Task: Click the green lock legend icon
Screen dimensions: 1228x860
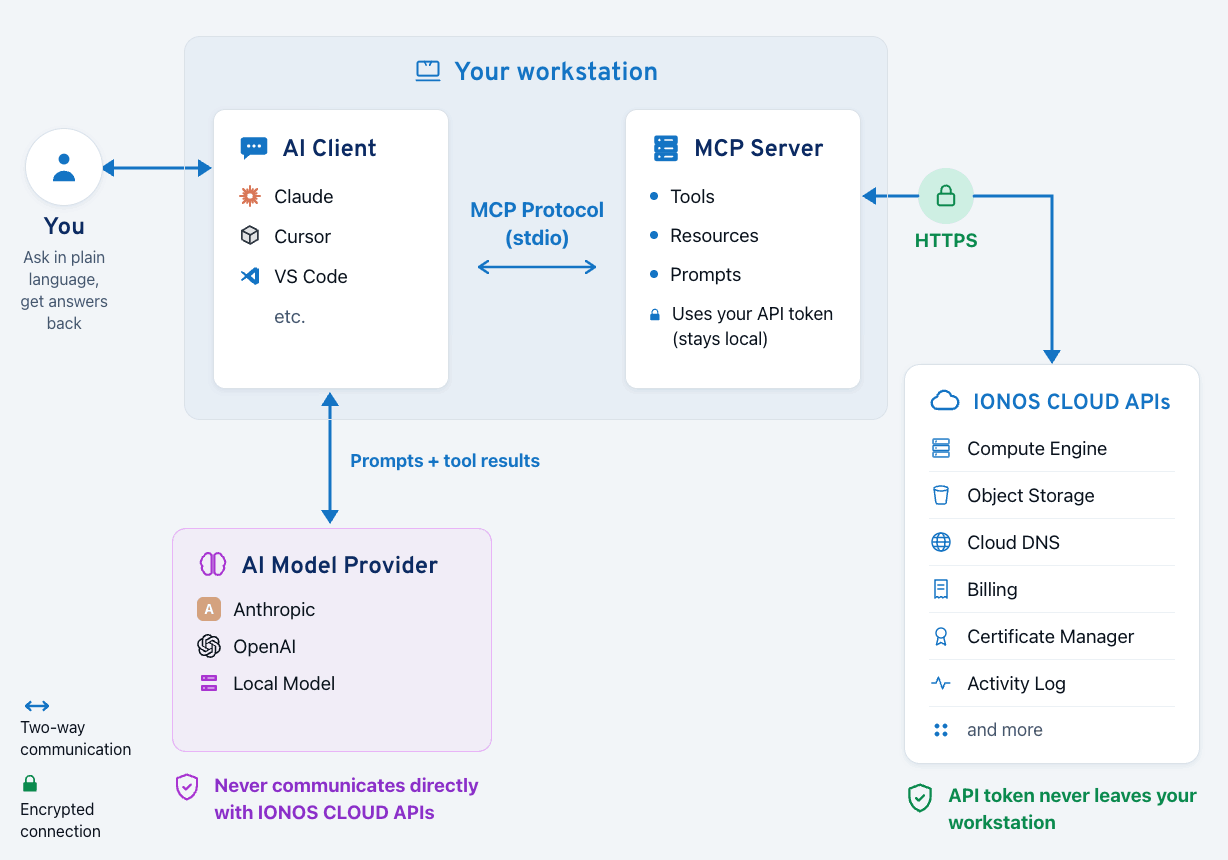Action: tap(30, 783)
